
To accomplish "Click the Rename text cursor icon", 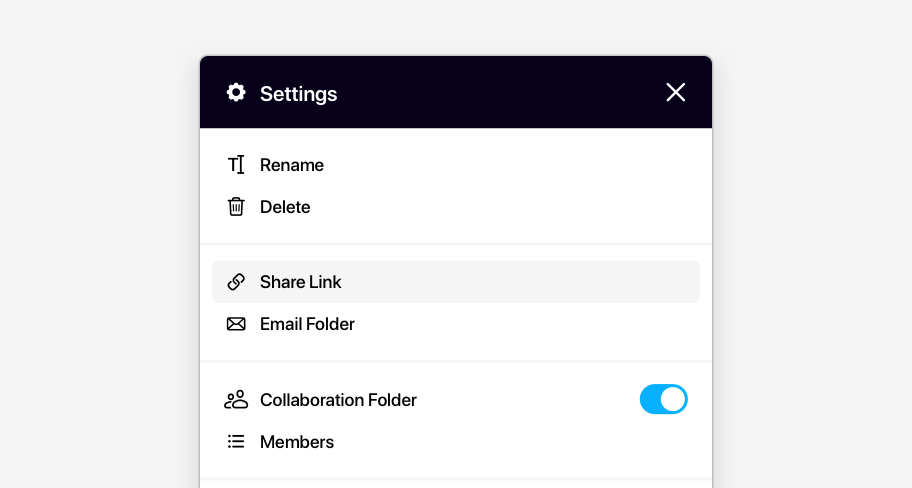I will point(236,165).
